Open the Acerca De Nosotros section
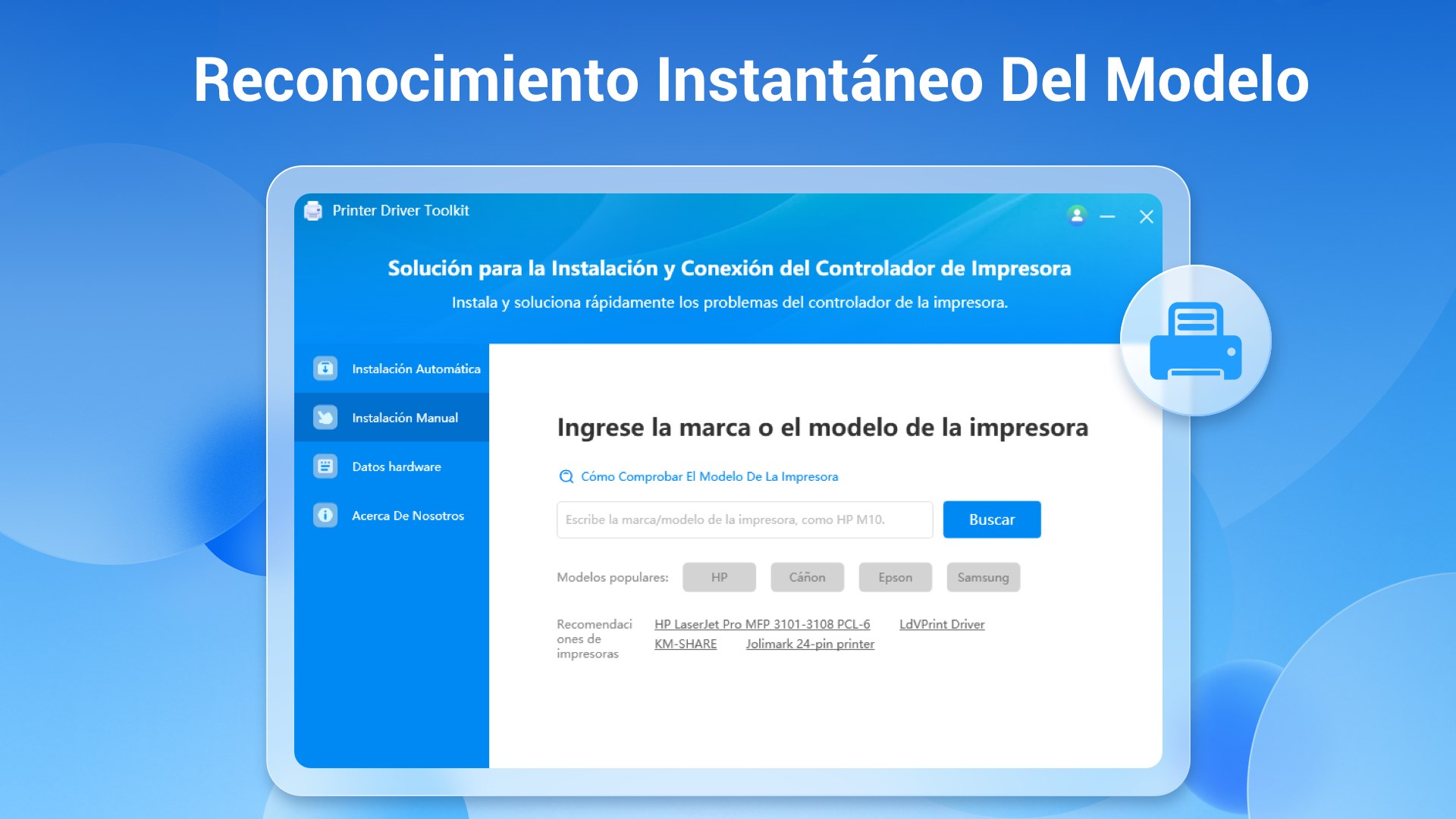Image resolution: width=1456 pixels, height=819 pixels. [x=392, y=516]
